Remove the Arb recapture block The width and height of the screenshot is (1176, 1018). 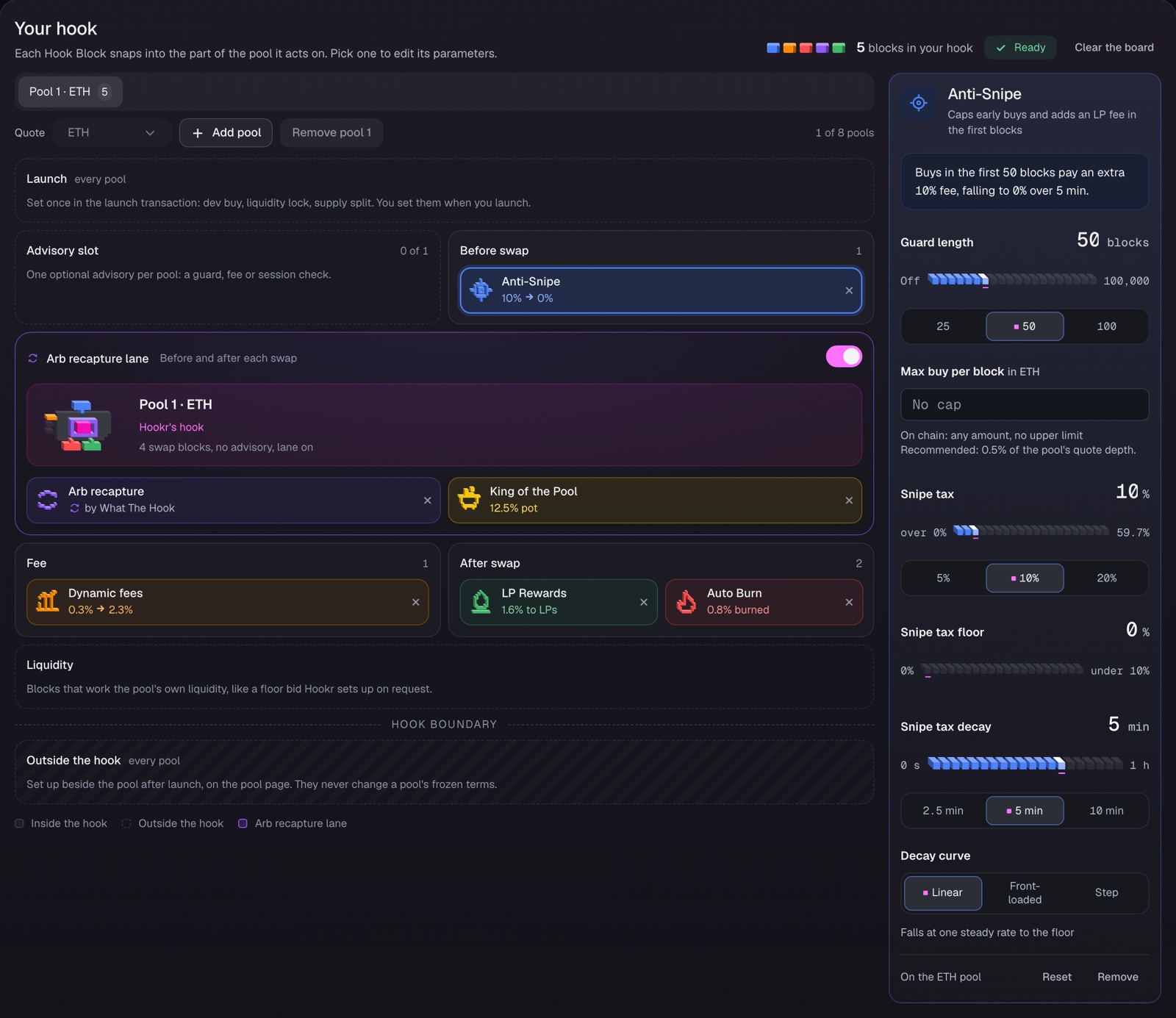427,501
